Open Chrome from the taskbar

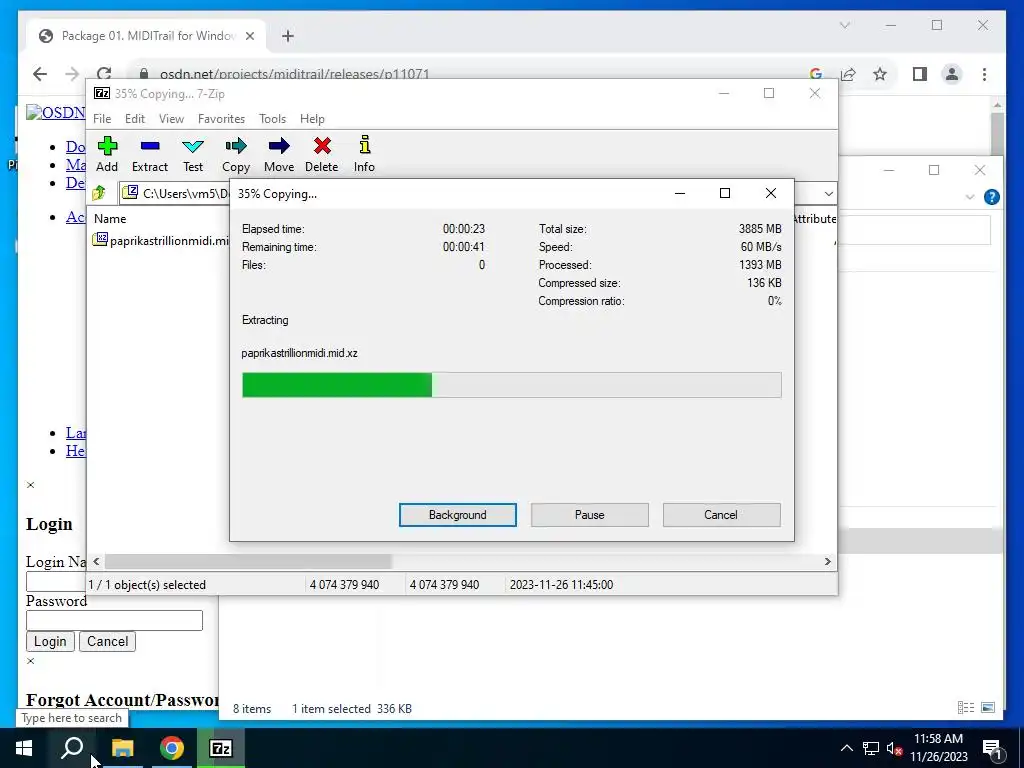click(172, 748)
